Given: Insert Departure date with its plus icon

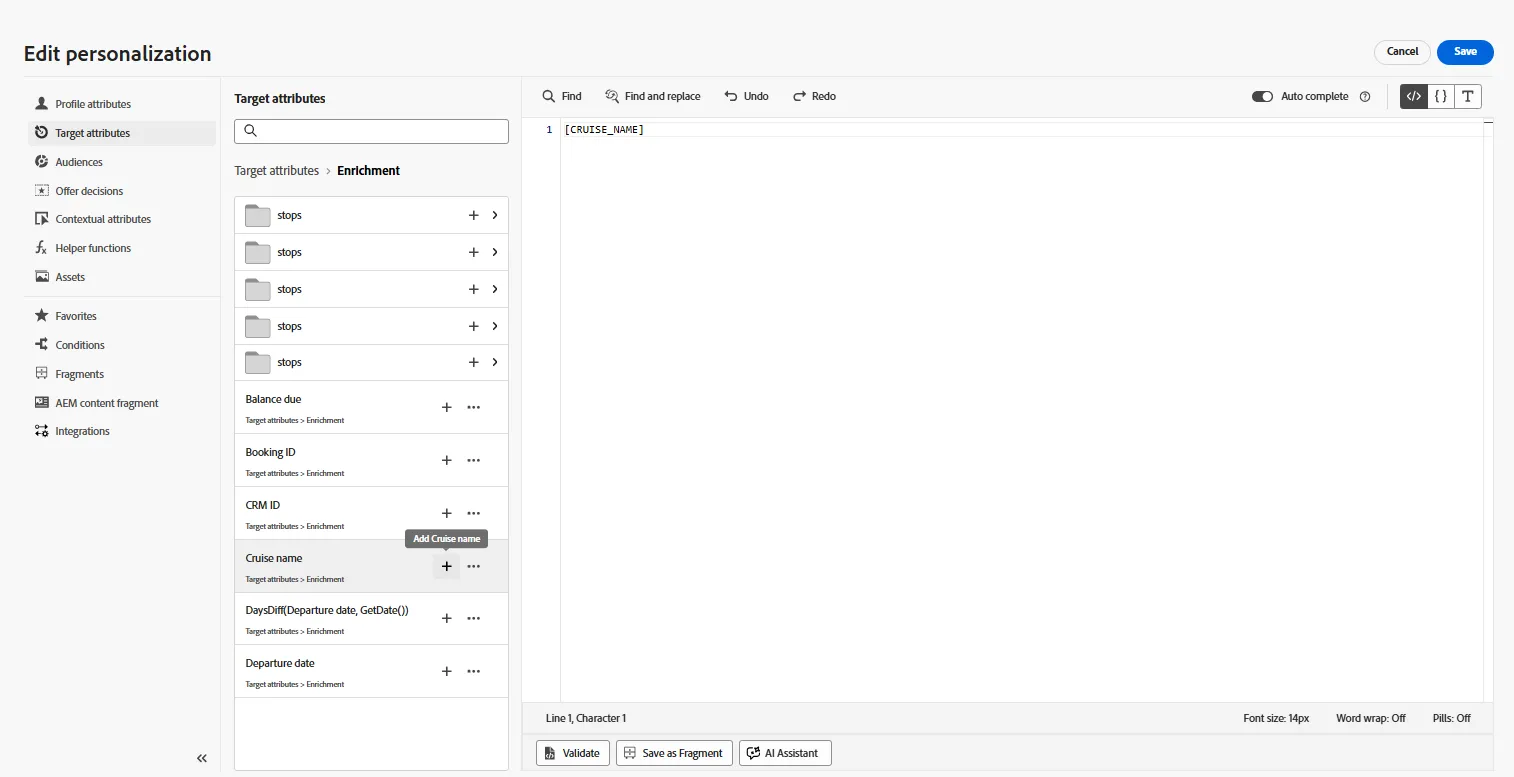Looking at the screenshot, I should pos(447,672).
